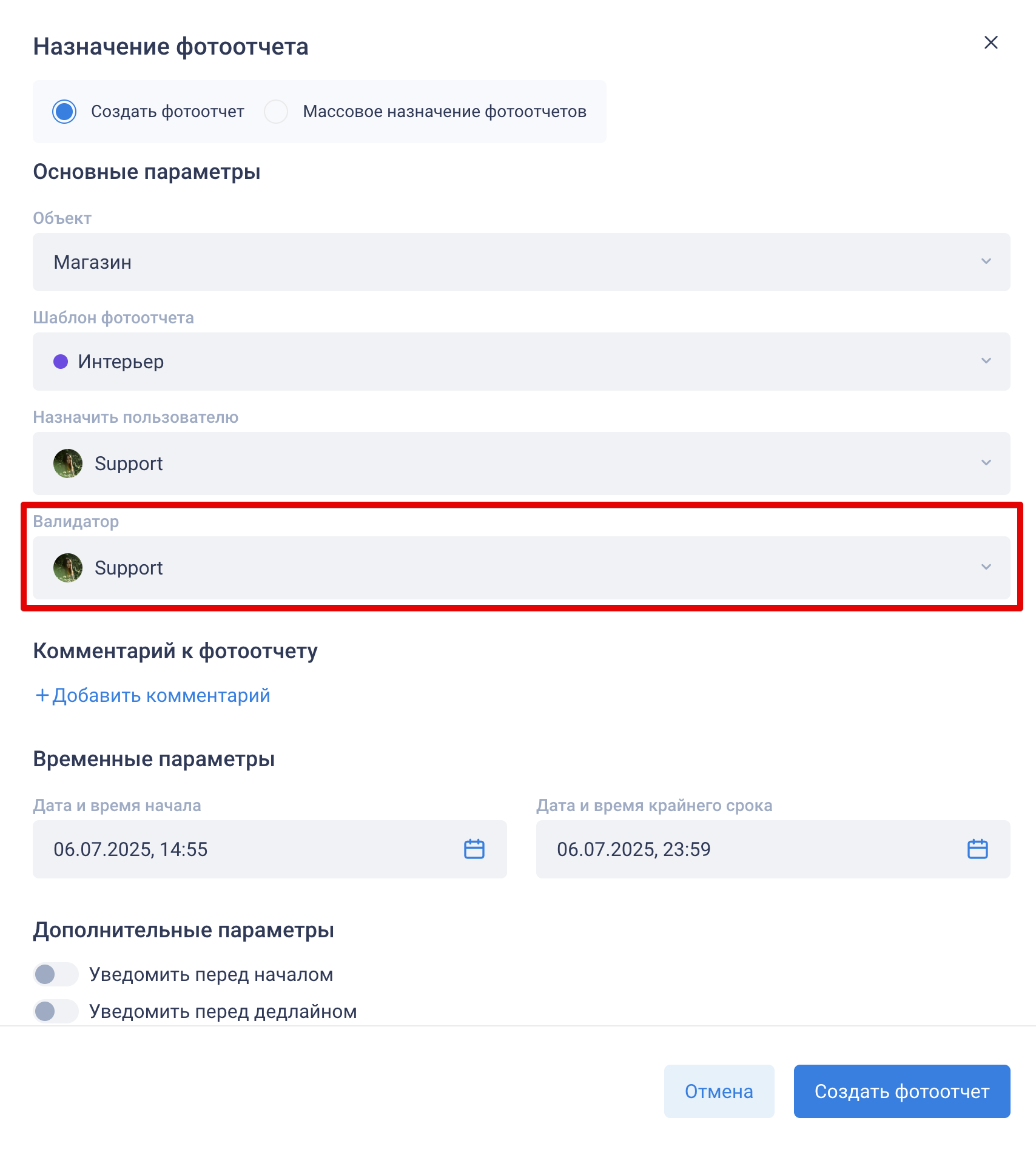Image resolution: width=1036 pixels, height=1149 pixels.
Task: Click the start date field 06.07.2025, 14:55
Action: point(270,849)
